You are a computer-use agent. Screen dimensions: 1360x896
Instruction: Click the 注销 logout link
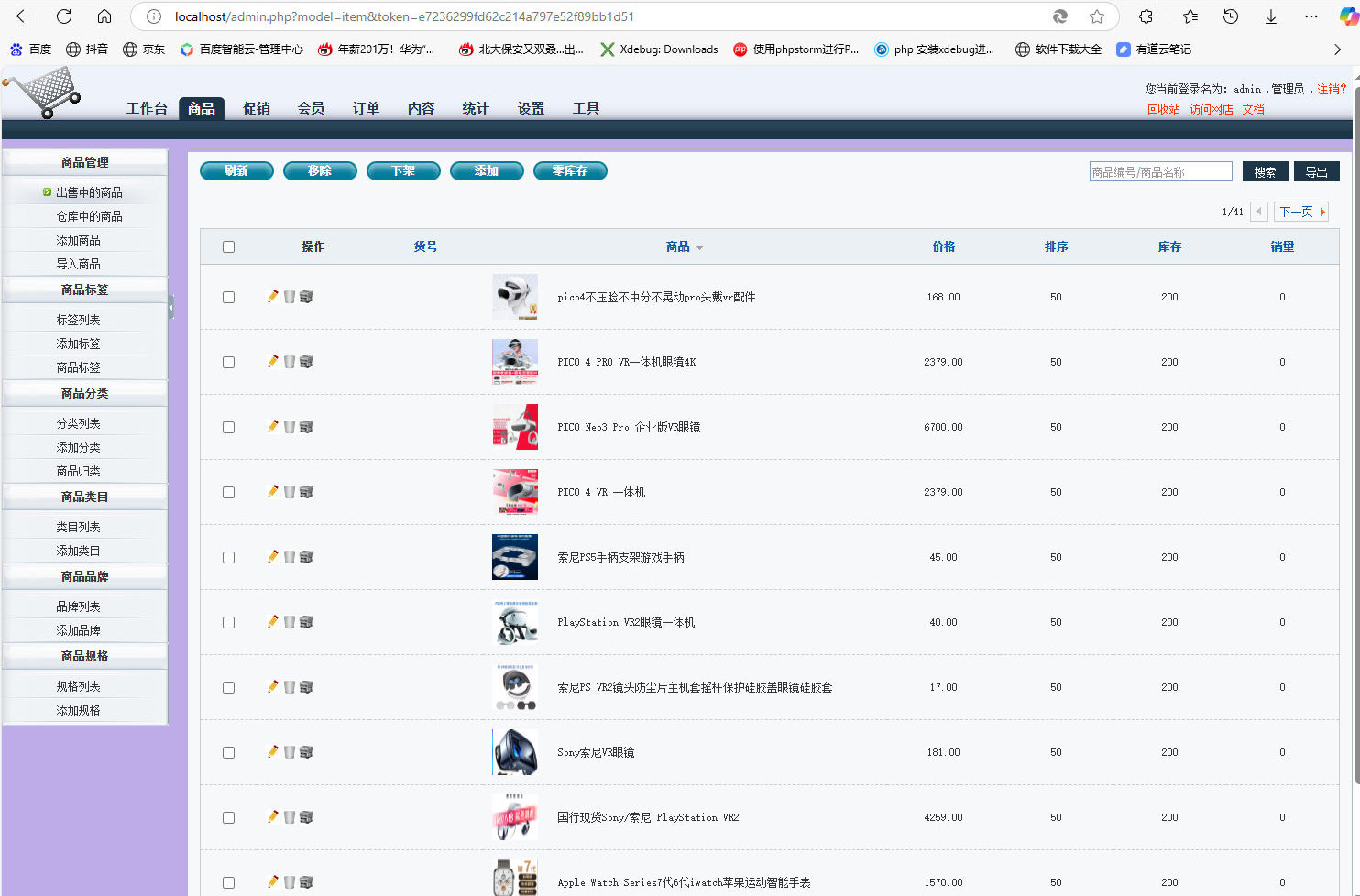(1332, 89)
